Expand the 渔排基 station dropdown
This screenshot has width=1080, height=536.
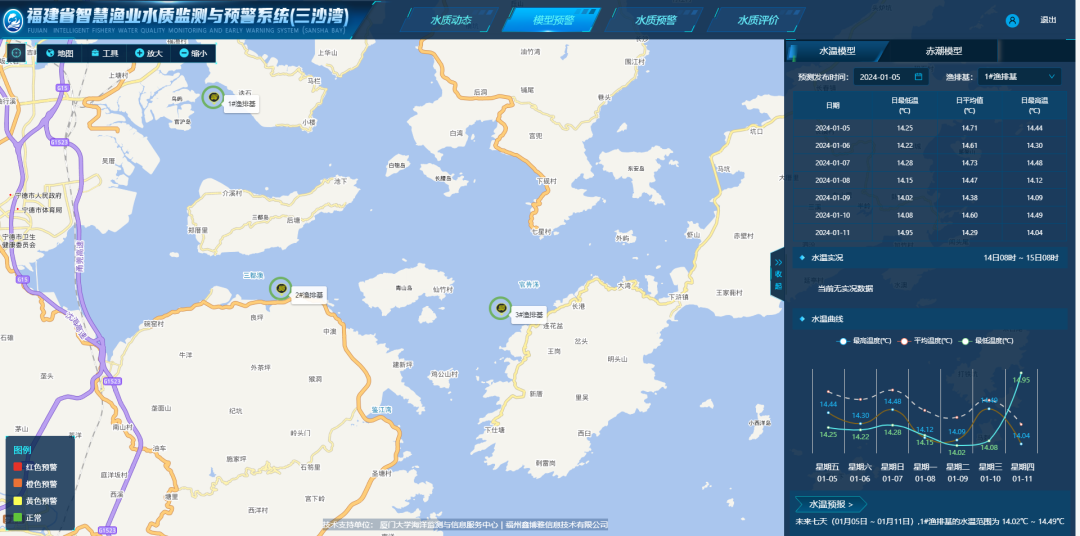(1052, 76)
